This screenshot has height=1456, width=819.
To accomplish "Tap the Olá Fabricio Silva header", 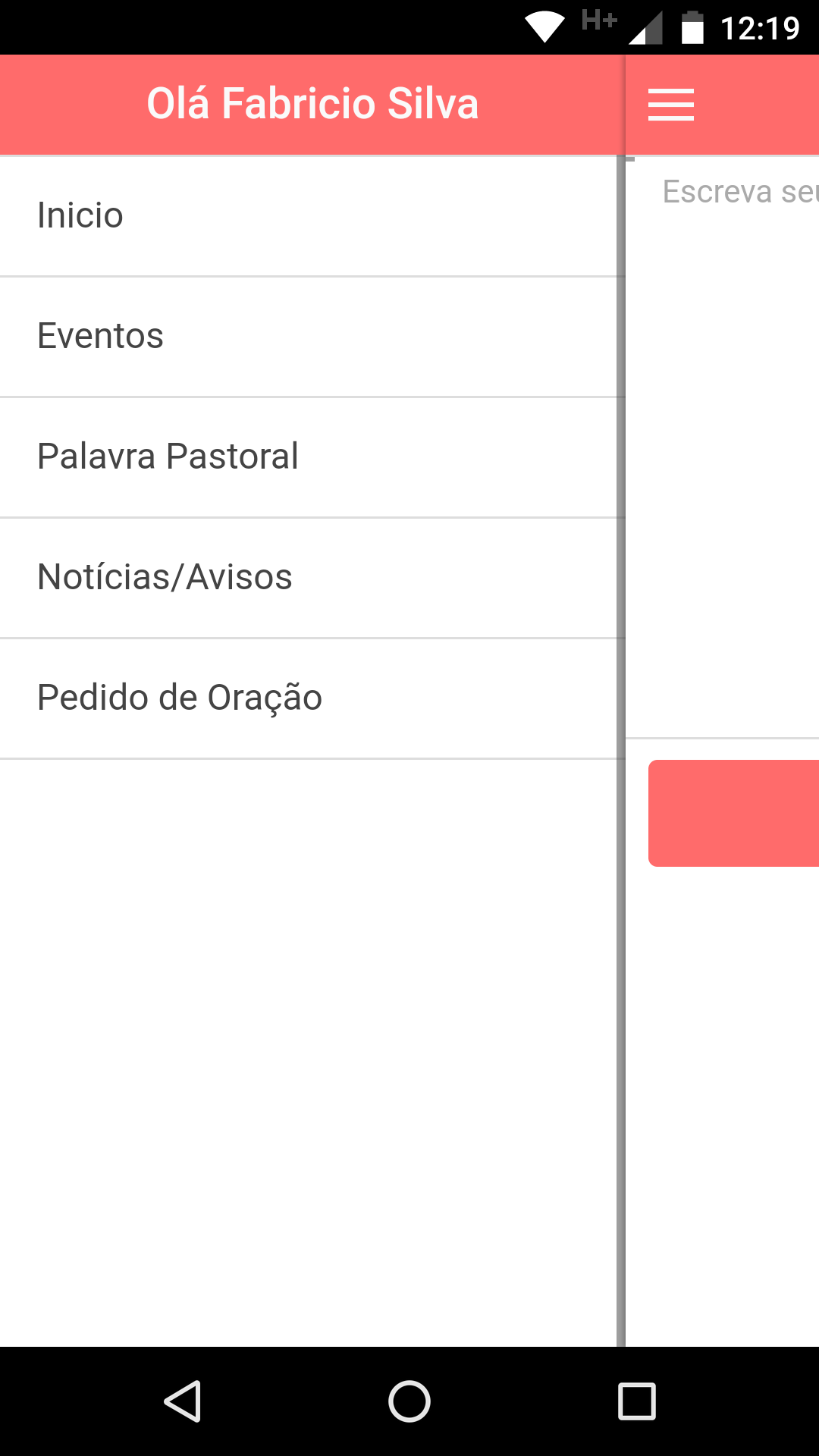I will tap(312, 104).
